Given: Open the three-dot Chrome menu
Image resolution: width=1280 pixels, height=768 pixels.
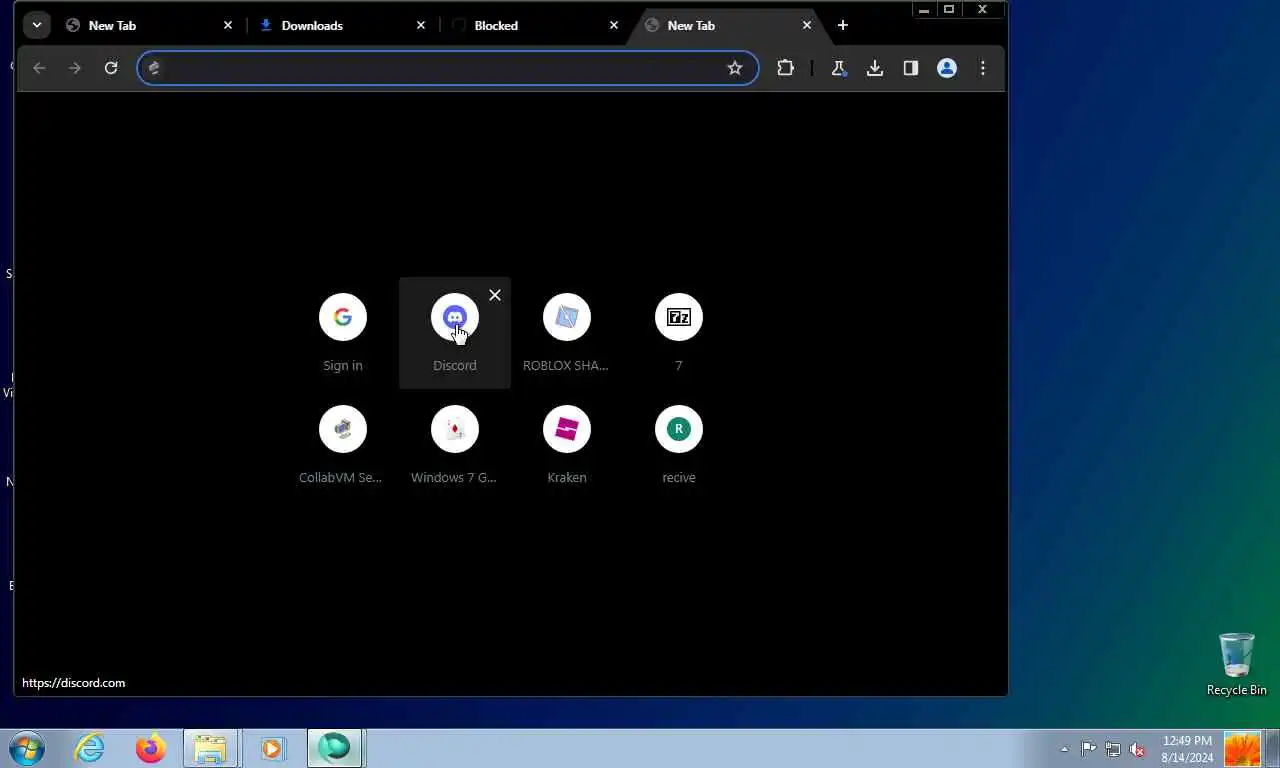Looking at the screenshot, I should (x=983, y=68).
